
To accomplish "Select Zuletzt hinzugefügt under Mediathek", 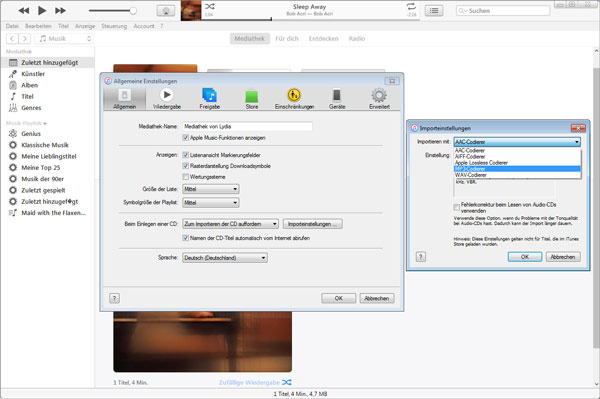I will click(x=47, y=62).
